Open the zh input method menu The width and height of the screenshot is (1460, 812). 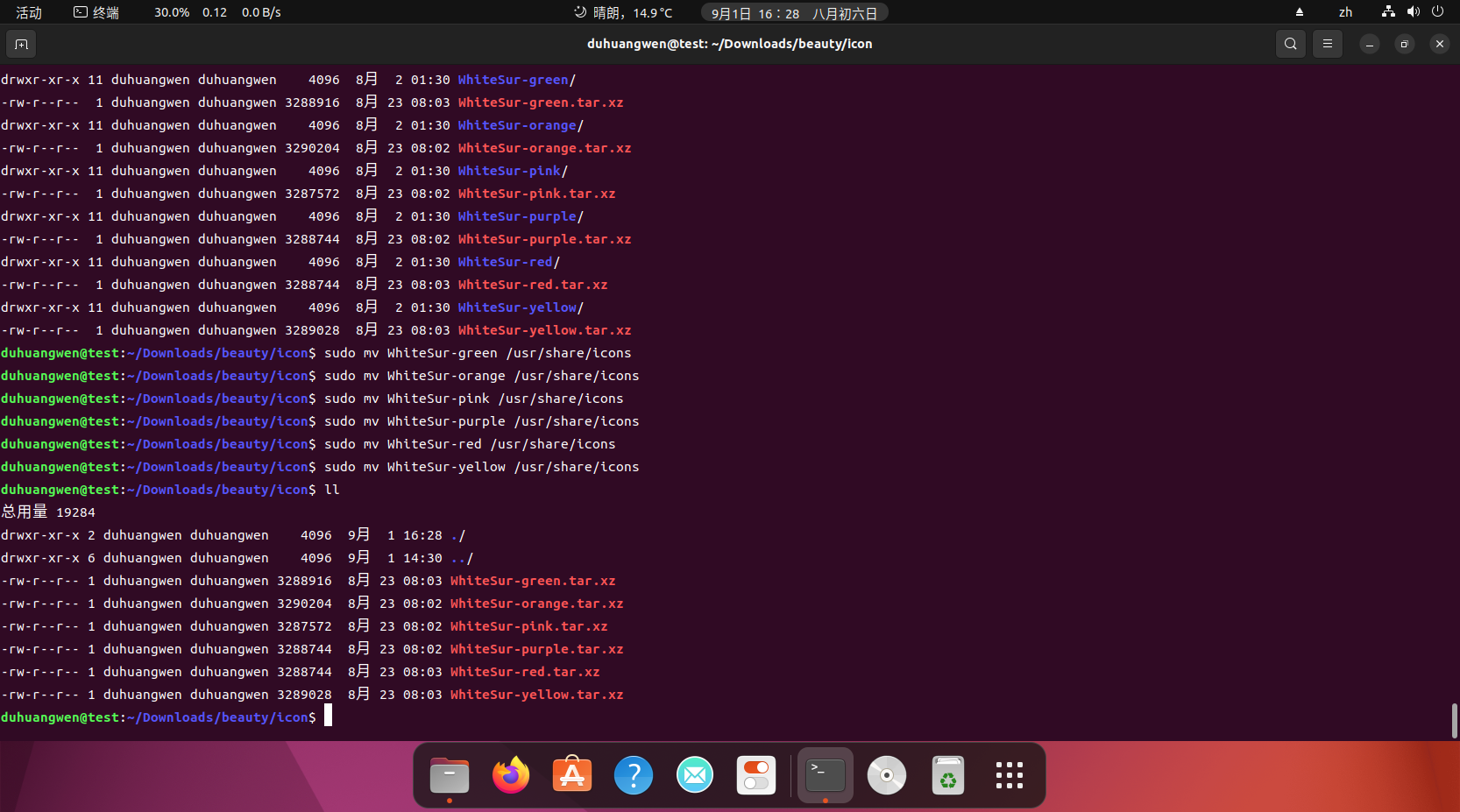(1345, 12)
